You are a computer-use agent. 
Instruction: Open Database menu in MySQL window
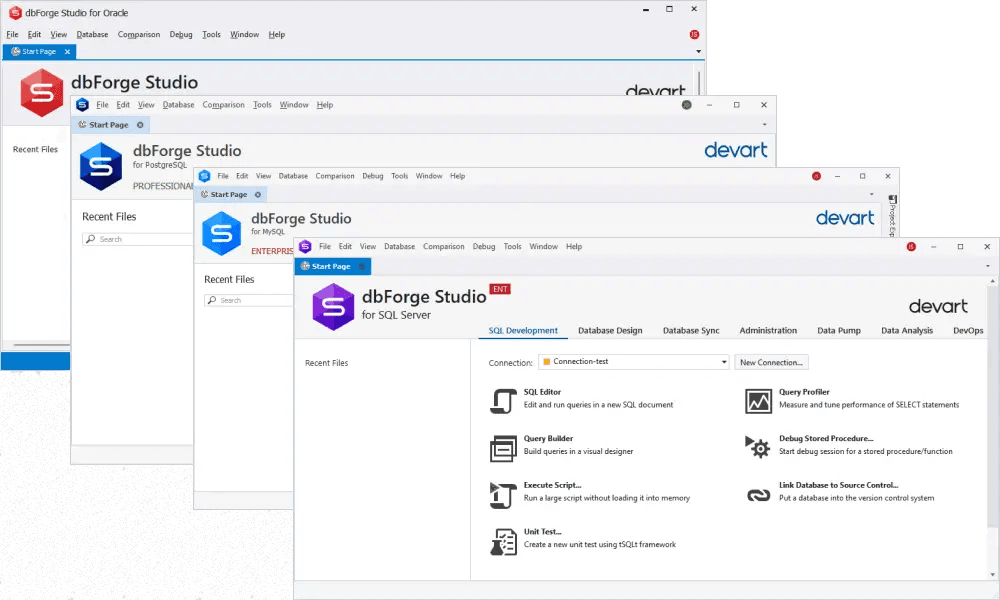point(293,176)
